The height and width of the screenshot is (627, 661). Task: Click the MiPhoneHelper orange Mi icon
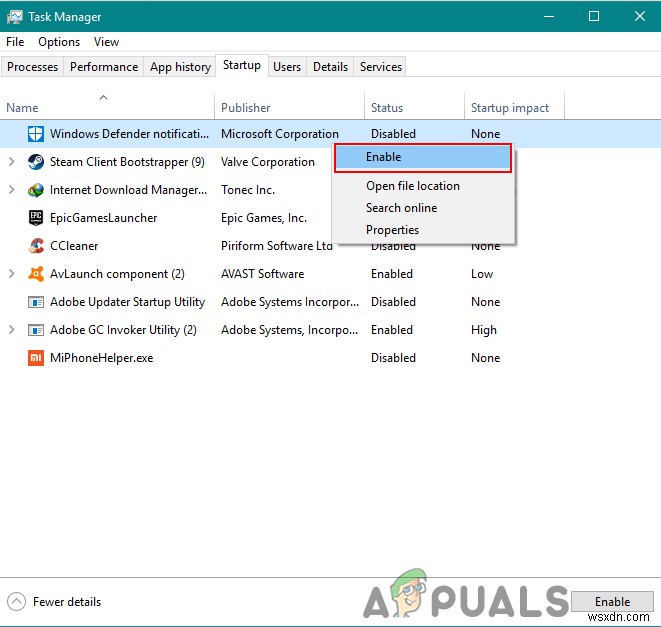pos(36,358)
